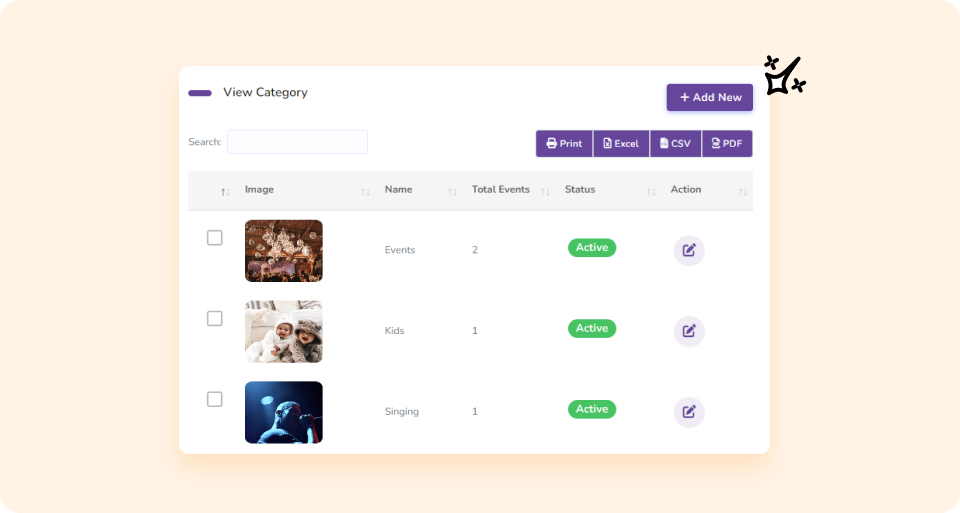
Task: Click the edit icon for Kids row
Action: pyautogui.click(x=689, y=331)
